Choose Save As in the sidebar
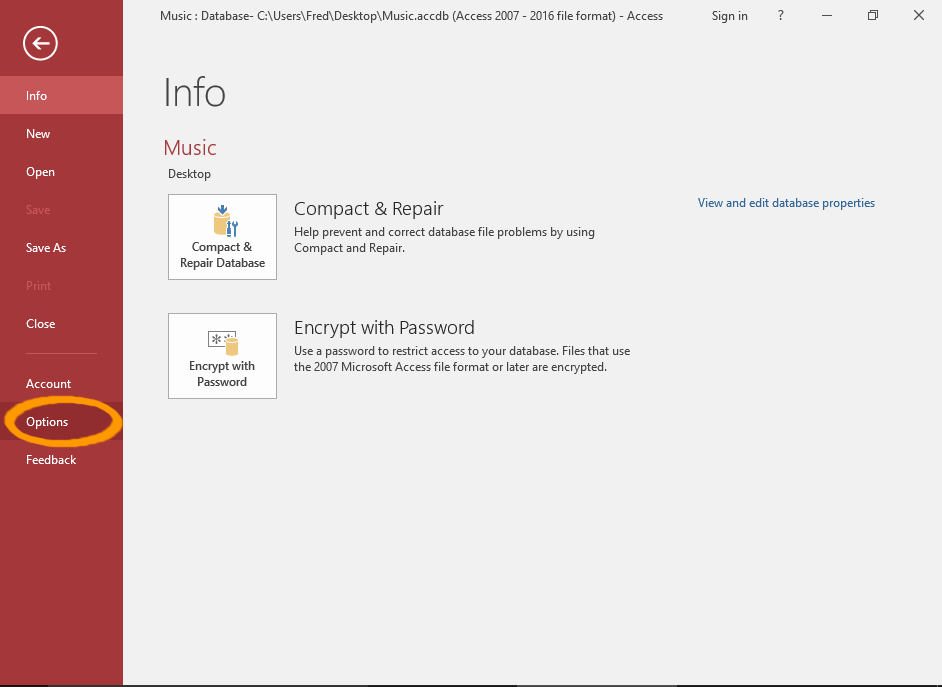The width and height of the screenshot is (942, 687). coord(45,248)
